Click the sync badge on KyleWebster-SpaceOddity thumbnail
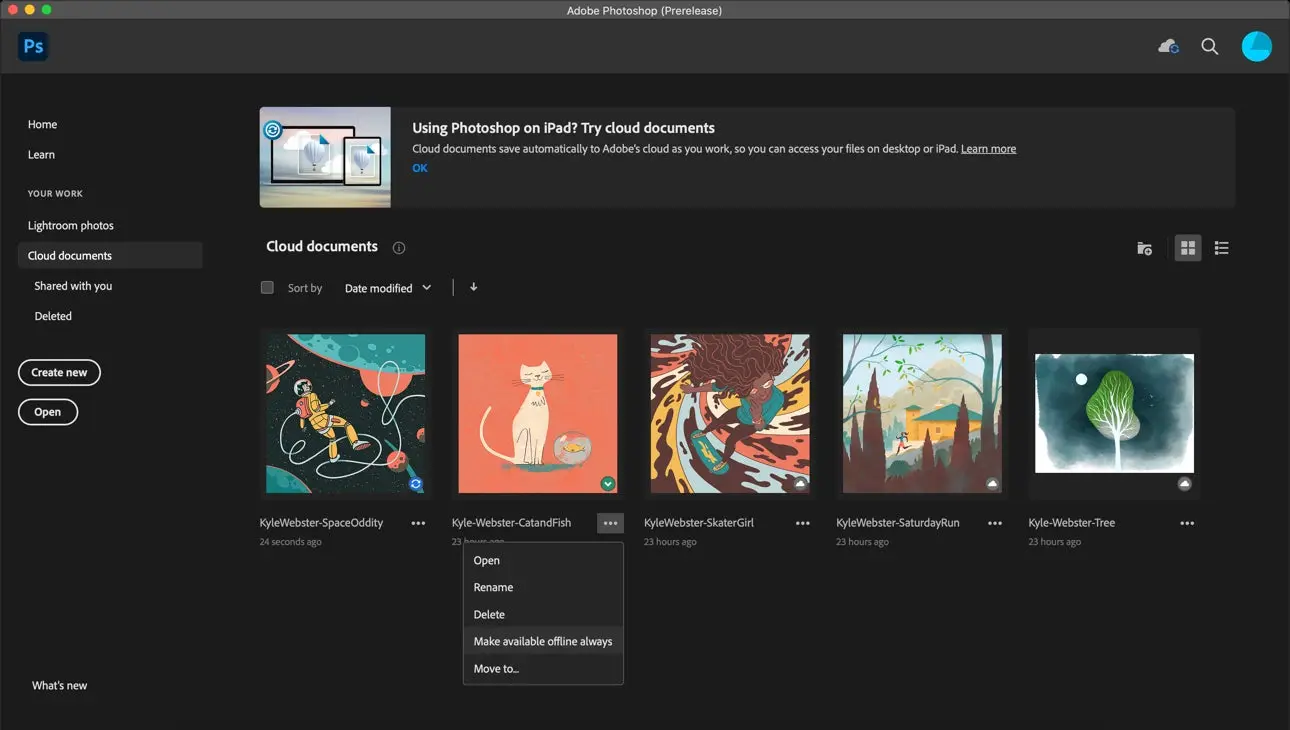1290x730 pixels. coord(418,483)
